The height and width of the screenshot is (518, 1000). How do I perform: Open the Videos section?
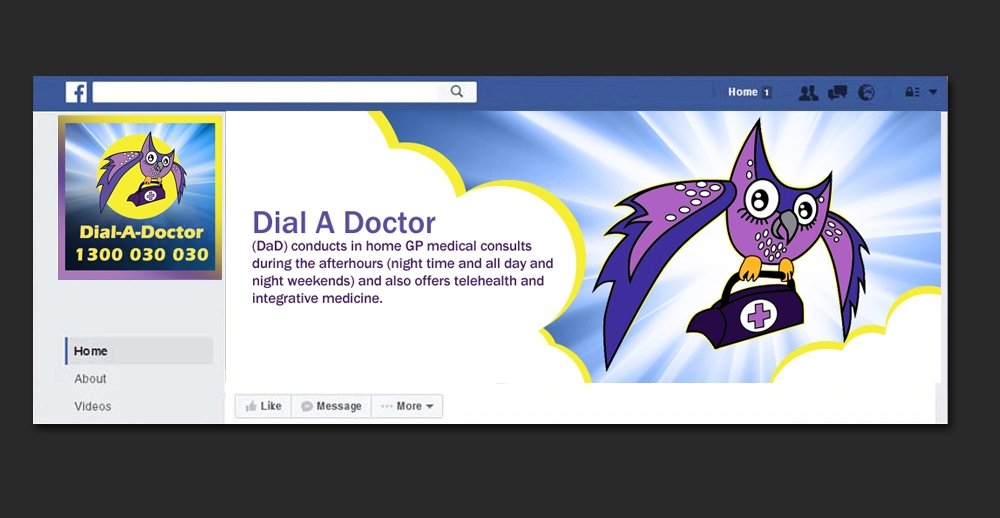[x=92, y=406]
